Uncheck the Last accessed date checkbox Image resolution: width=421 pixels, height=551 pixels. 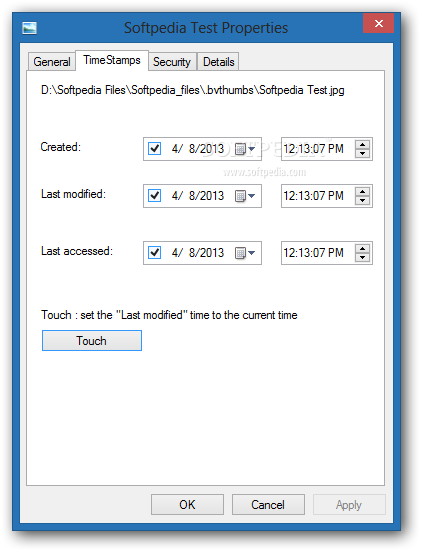[x=154, y=252]
